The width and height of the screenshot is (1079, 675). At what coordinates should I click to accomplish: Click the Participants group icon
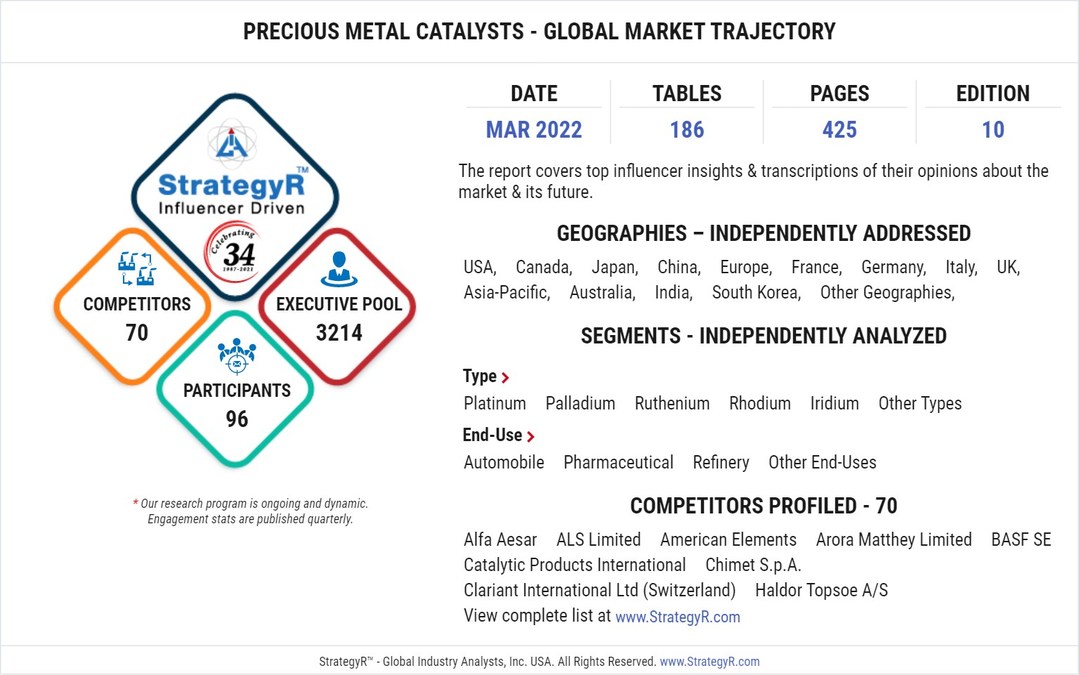237,356
